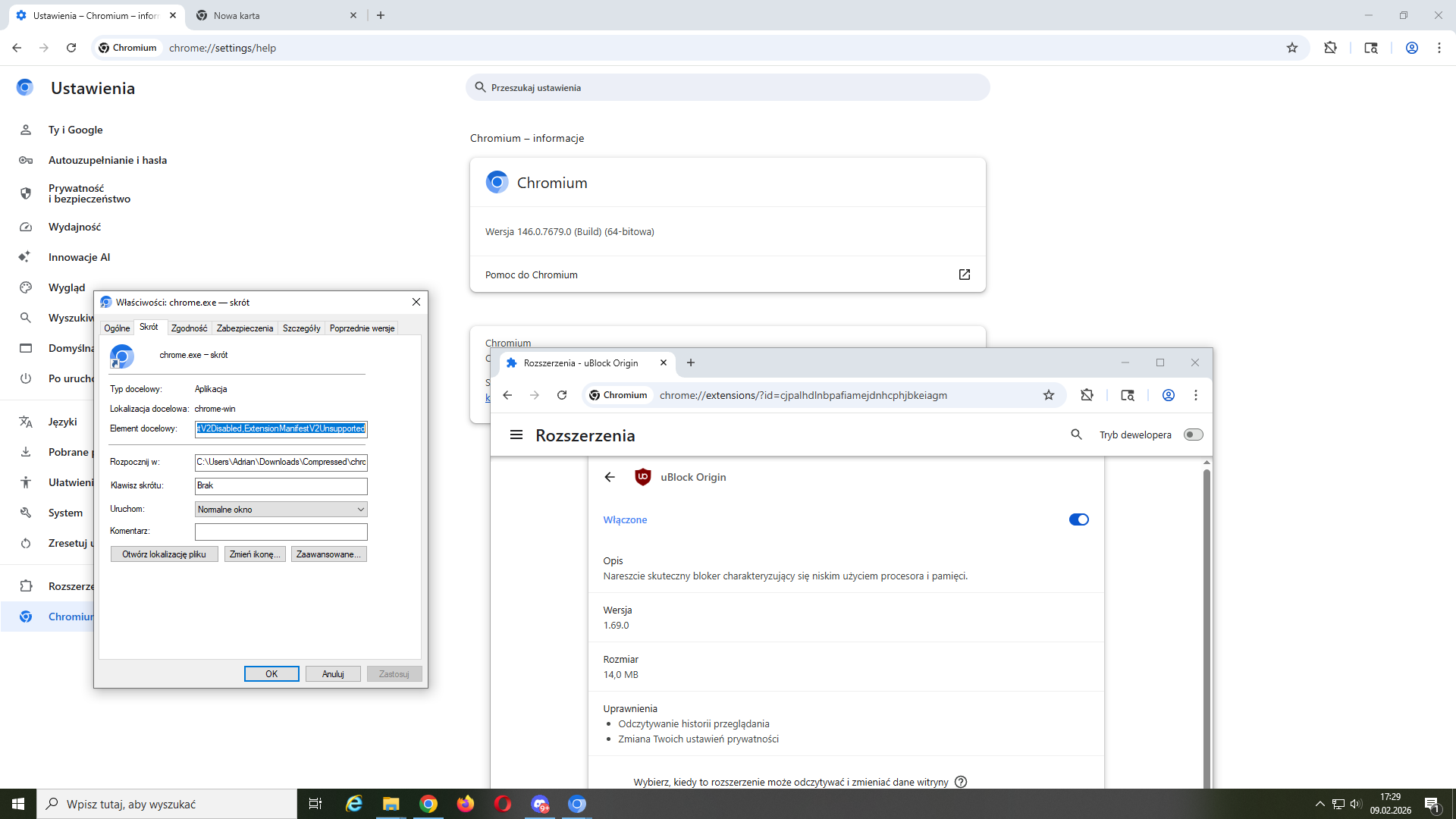The width and height of the screenshot is (1456, 819).
Task: Turn off the uBlock Origin Włączone toggle
Action: pyautogui.click(x=1078, y=519)
